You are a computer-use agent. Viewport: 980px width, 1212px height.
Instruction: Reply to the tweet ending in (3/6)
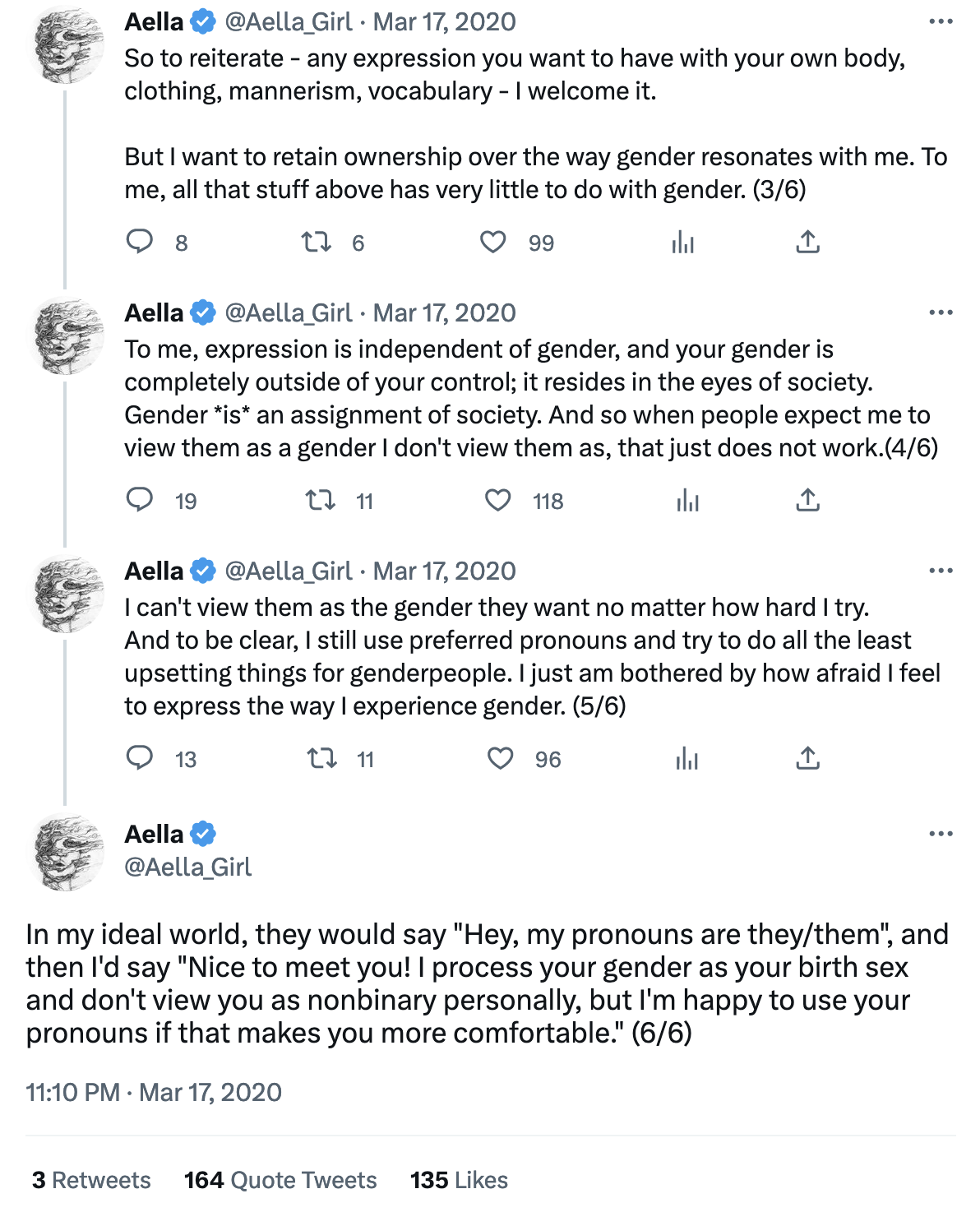(140, 242)
